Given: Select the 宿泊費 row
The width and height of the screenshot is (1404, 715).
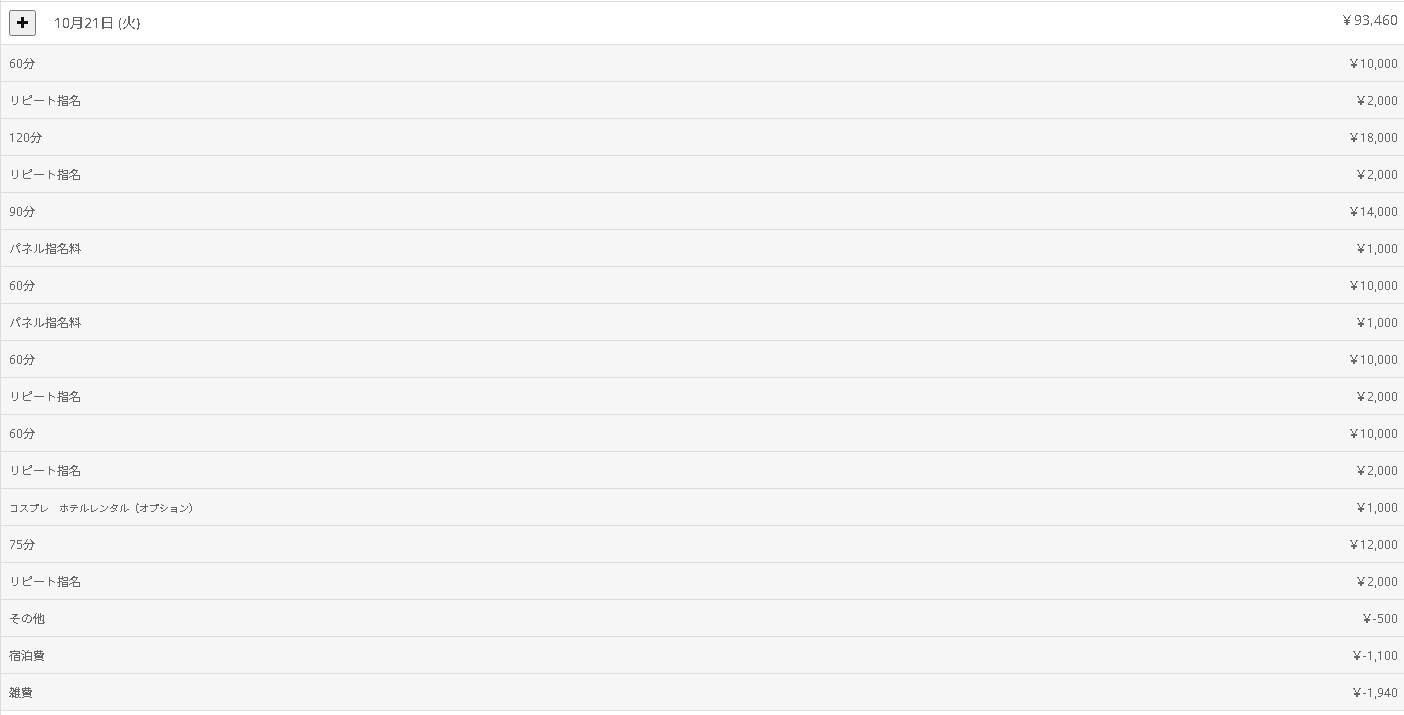Looking at the screenshot, I should (27, 656).
